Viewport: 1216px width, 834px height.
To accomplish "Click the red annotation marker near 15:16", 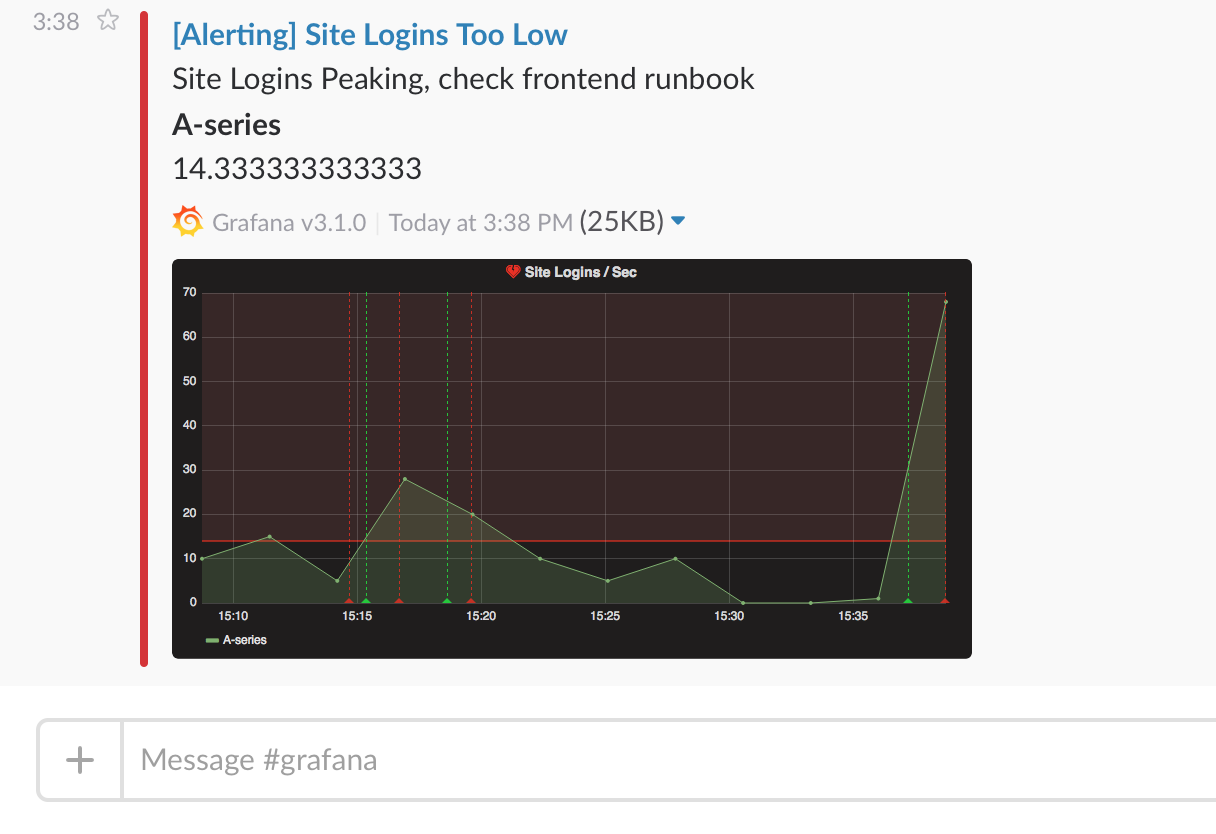I will pyautogui.click(x=399, y=601).
